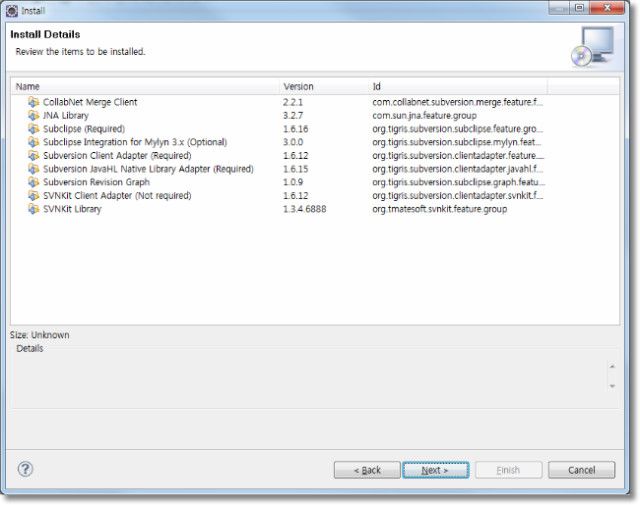
Task: Click the Subclipse (Required) feature icon
Action: pos(33,129)
